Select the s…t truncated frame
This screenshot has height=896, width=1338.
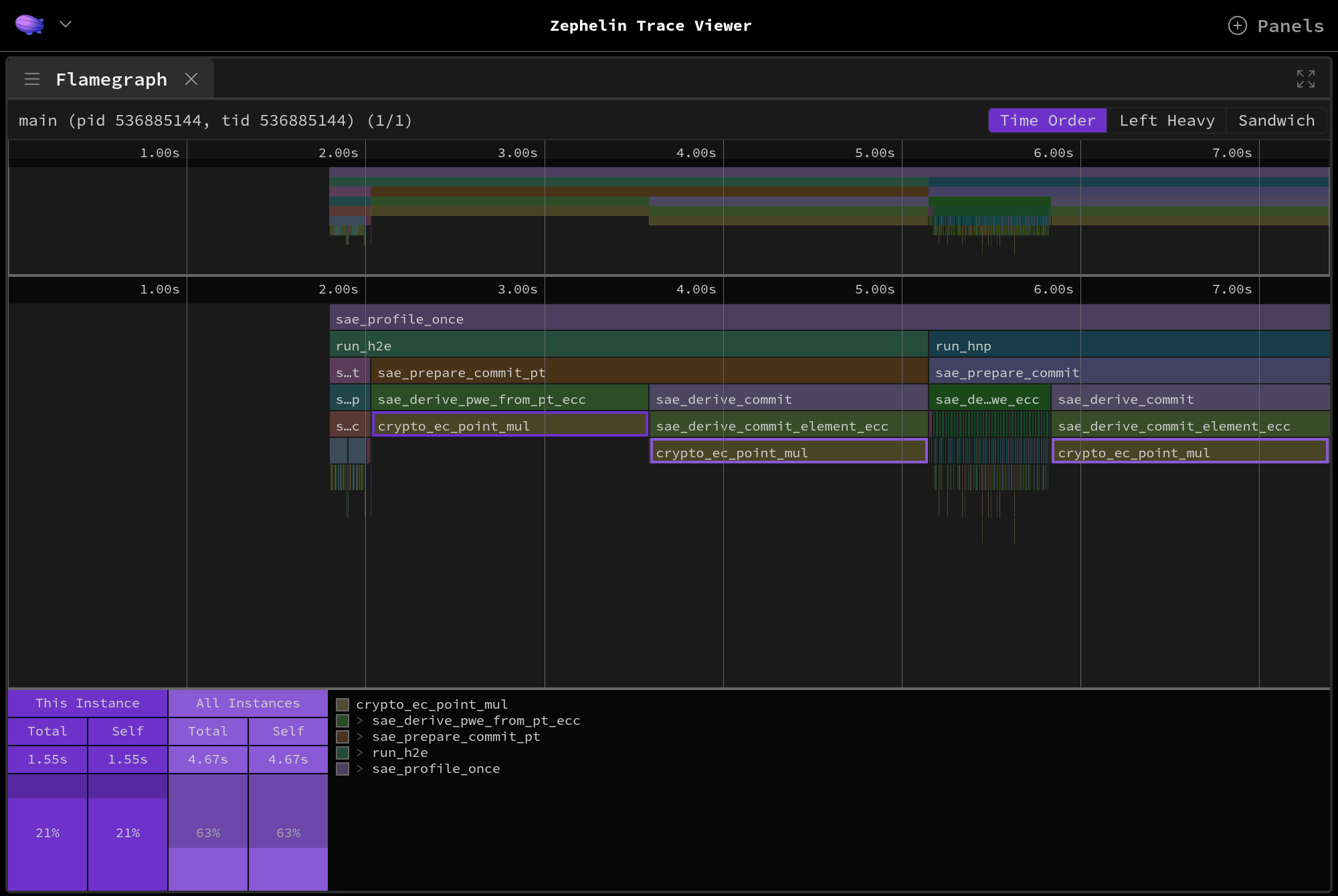tap(349, 372)
